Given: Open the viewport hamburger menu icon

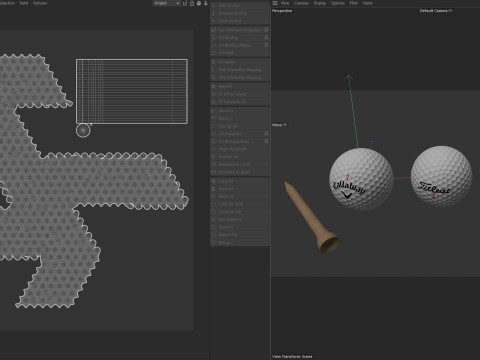Looking at the screenshot, I should click(x=275, y=3).
